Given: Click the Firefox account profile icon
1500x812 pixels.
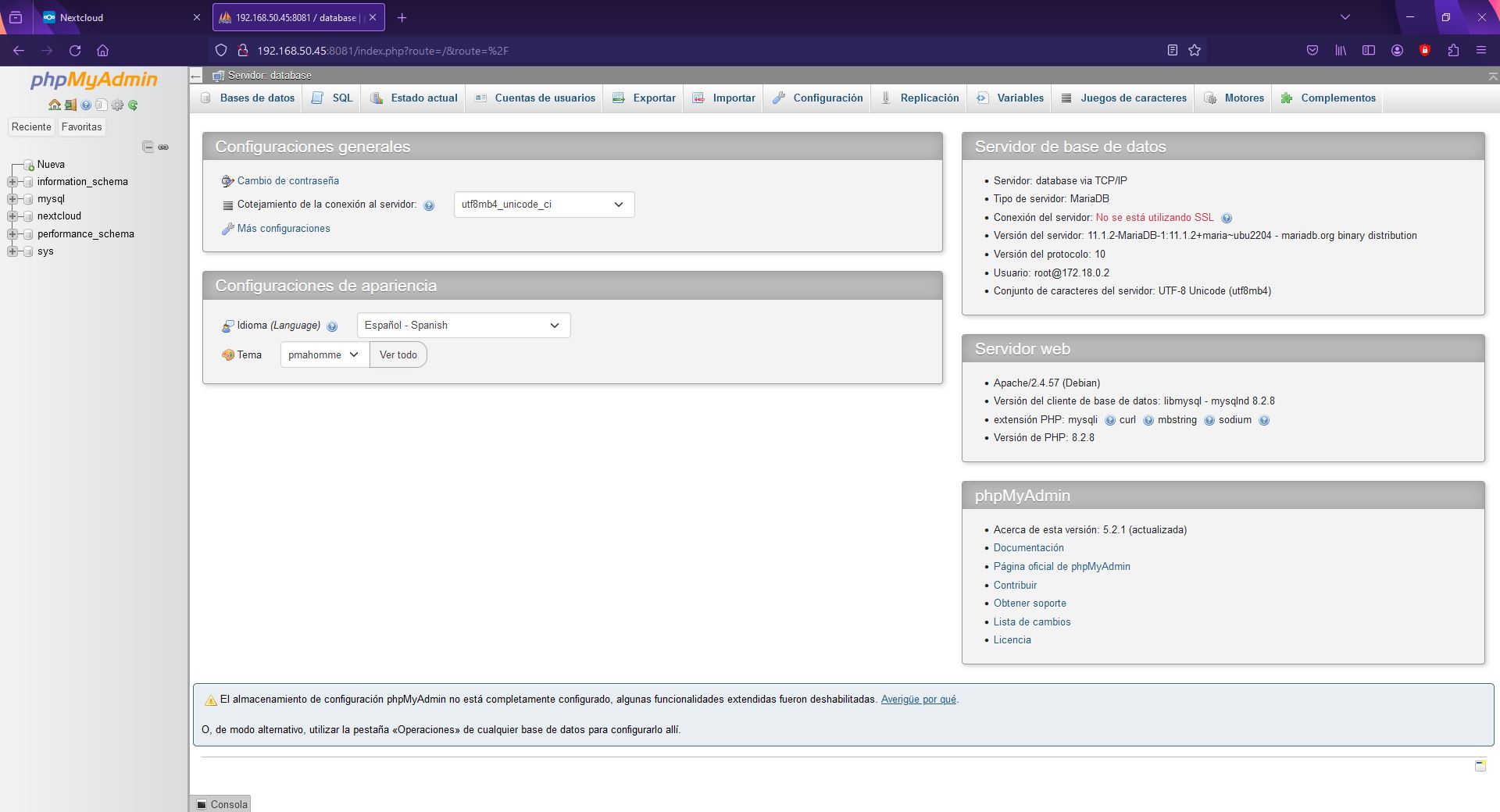Looking at the screenshot, I should [x=1397, y=50].
